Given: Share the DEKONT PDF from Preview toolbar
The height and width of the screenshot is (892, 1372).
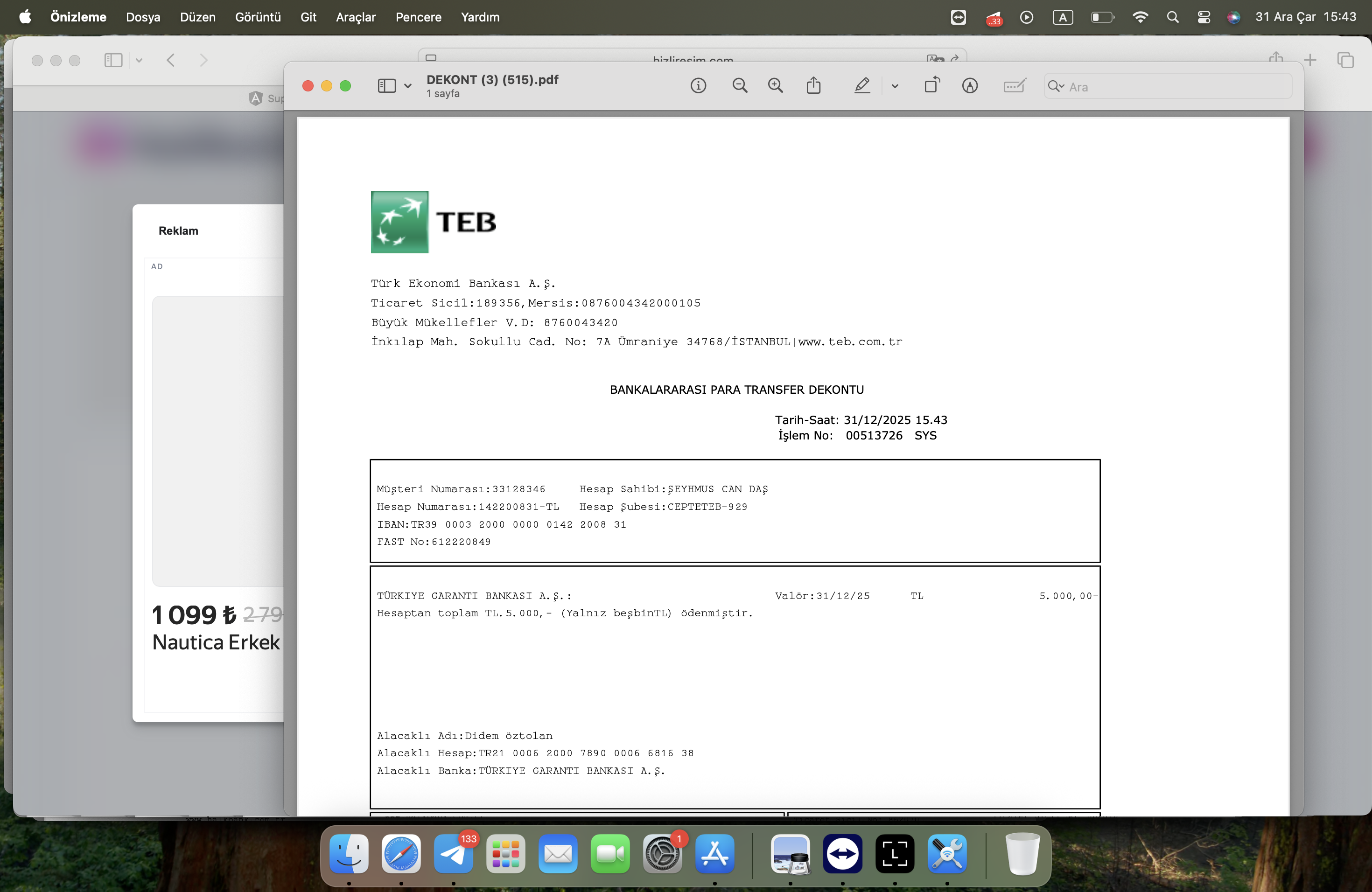Looking at the screenshot, I should point(813,85).
